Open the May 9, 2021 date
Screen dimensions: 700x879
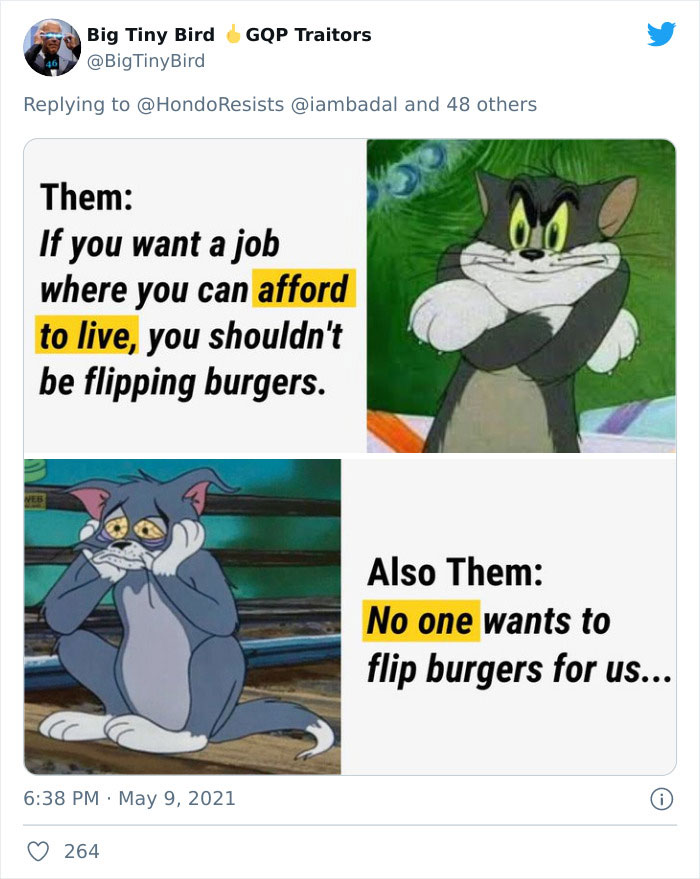[177, 798]
